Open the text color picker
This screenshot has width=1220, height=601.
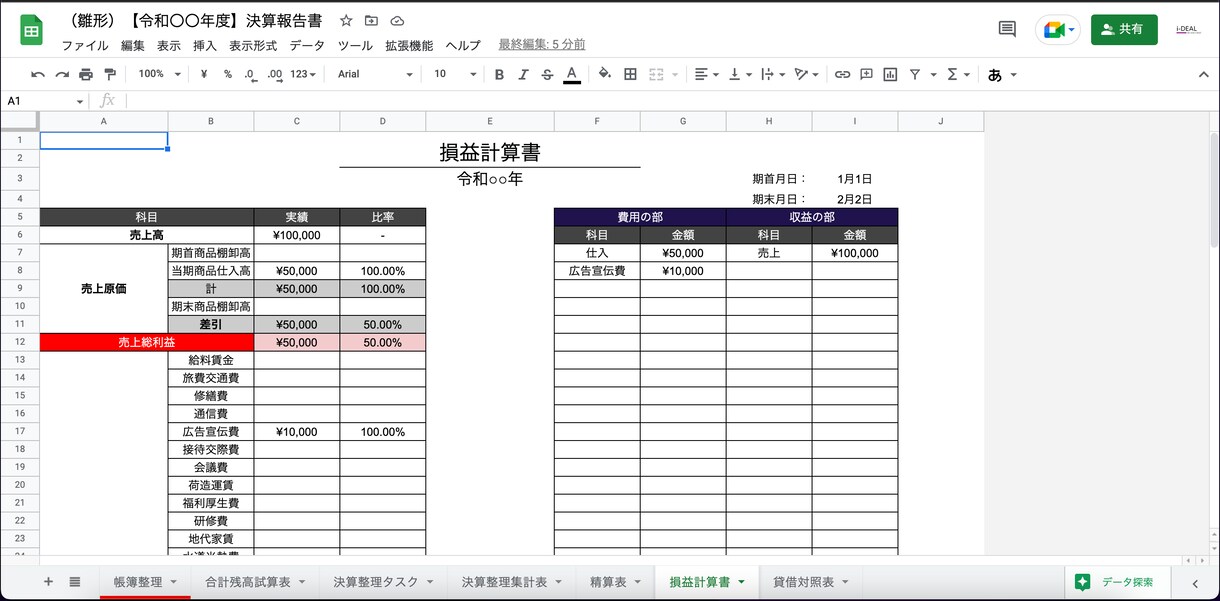click(572, 74)
